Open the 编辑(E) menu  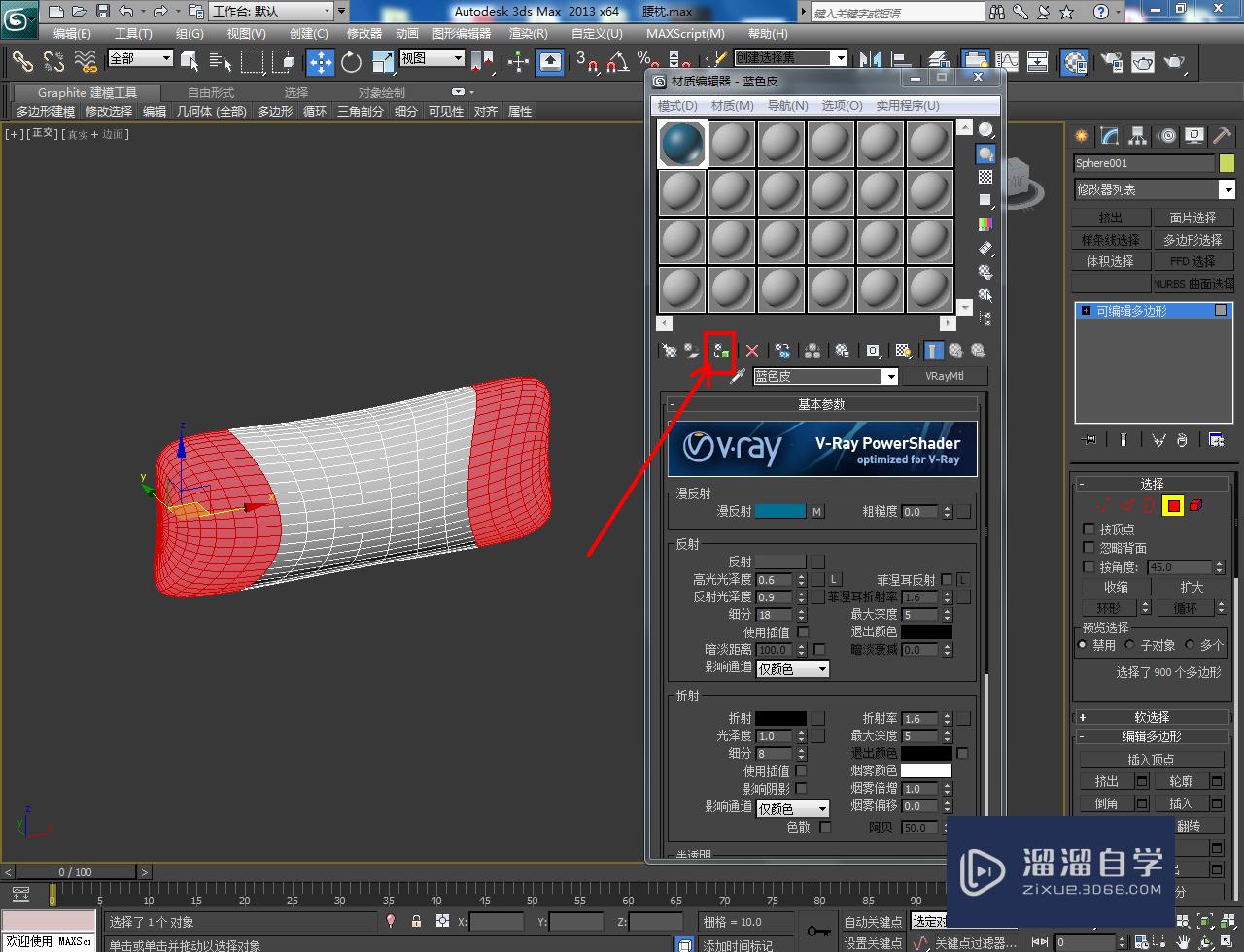click(72, 33)
